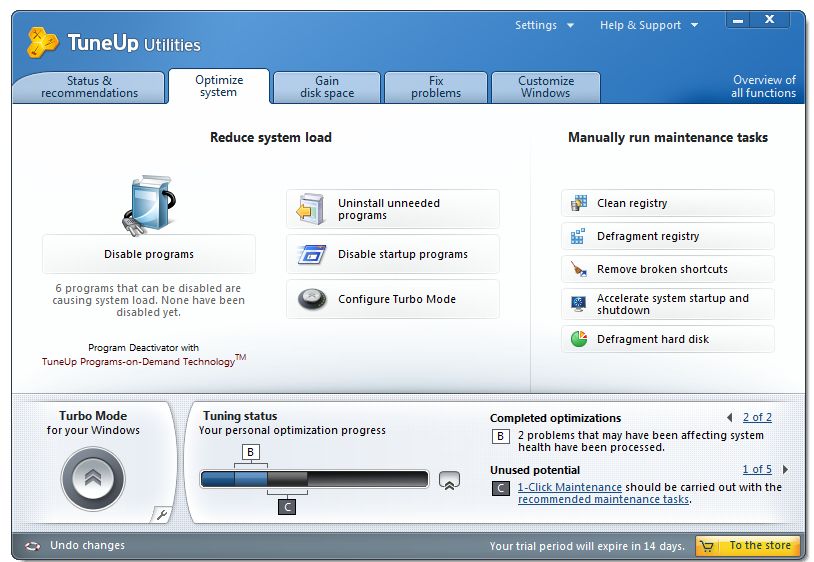This screenshot has height=562, width=814.
Task: Click the B badge under Completed optimizations
Action: tap(500, 436)
